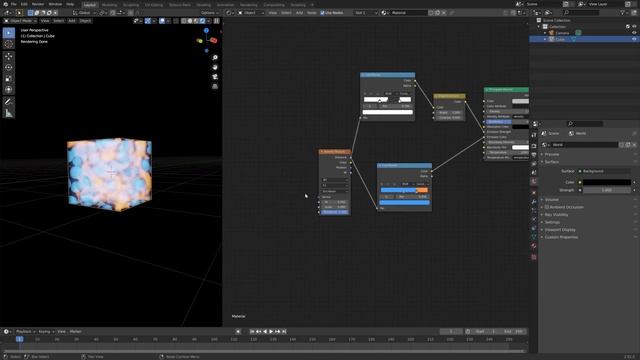Toggle viewport overlays button
The width and height of the screenshot is (640, 360).
[x=162, y=21]
